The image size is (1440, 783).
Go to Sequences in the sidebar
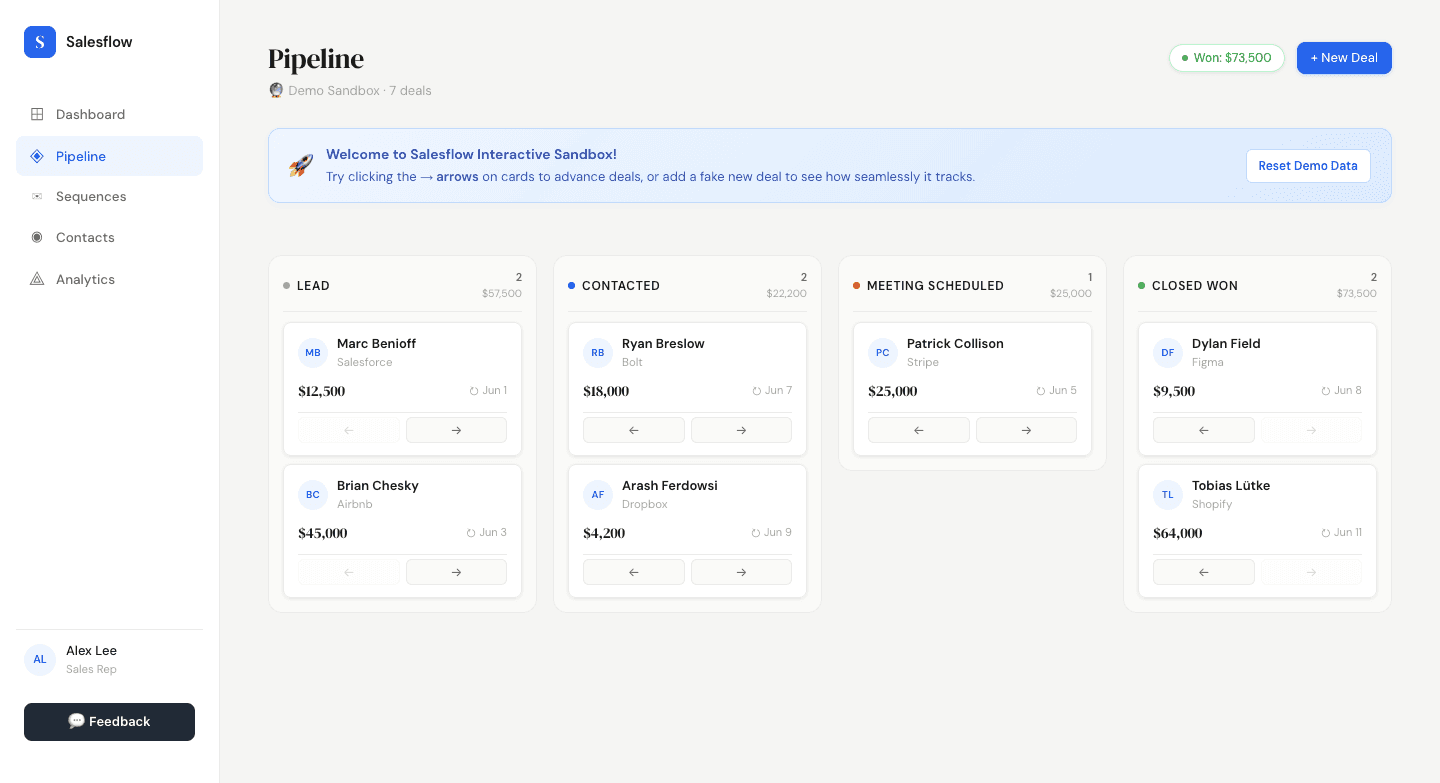[109, 196]
